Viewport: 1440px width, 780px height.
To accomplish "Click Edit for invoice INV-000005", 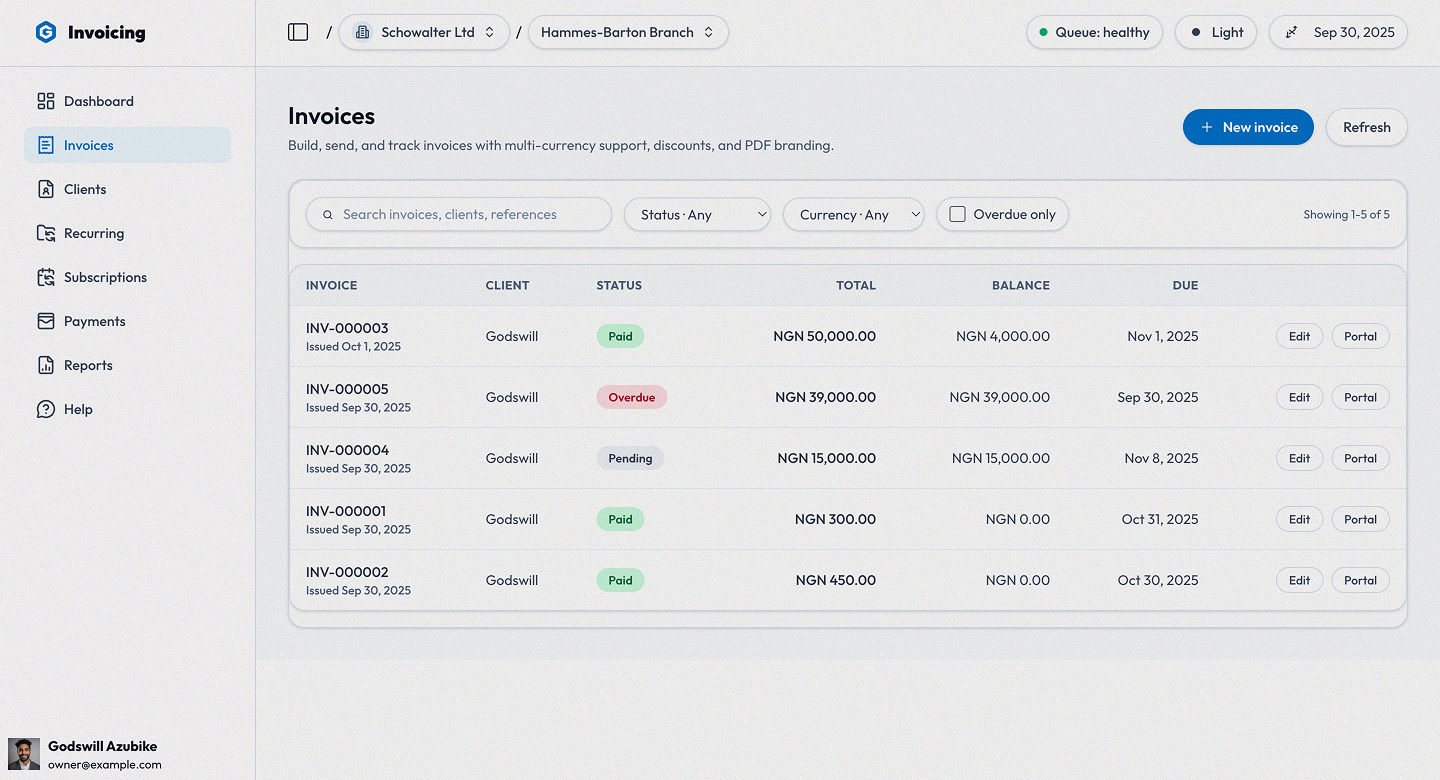I will tap(1299, 397).
